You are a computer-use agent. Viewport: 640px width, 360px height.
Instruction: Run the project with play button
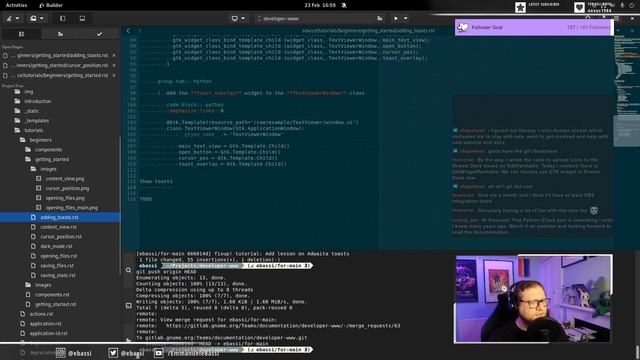(396, 18)
